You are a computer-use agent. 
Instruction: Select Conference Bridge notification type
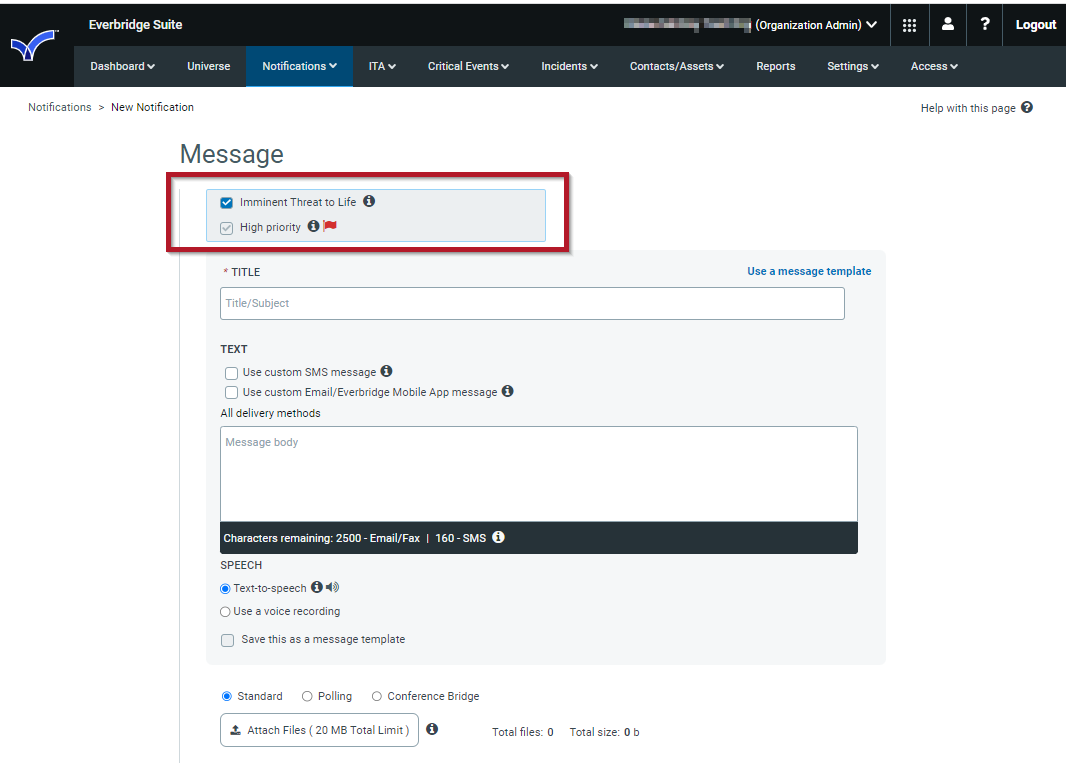(x=377, y=697)
